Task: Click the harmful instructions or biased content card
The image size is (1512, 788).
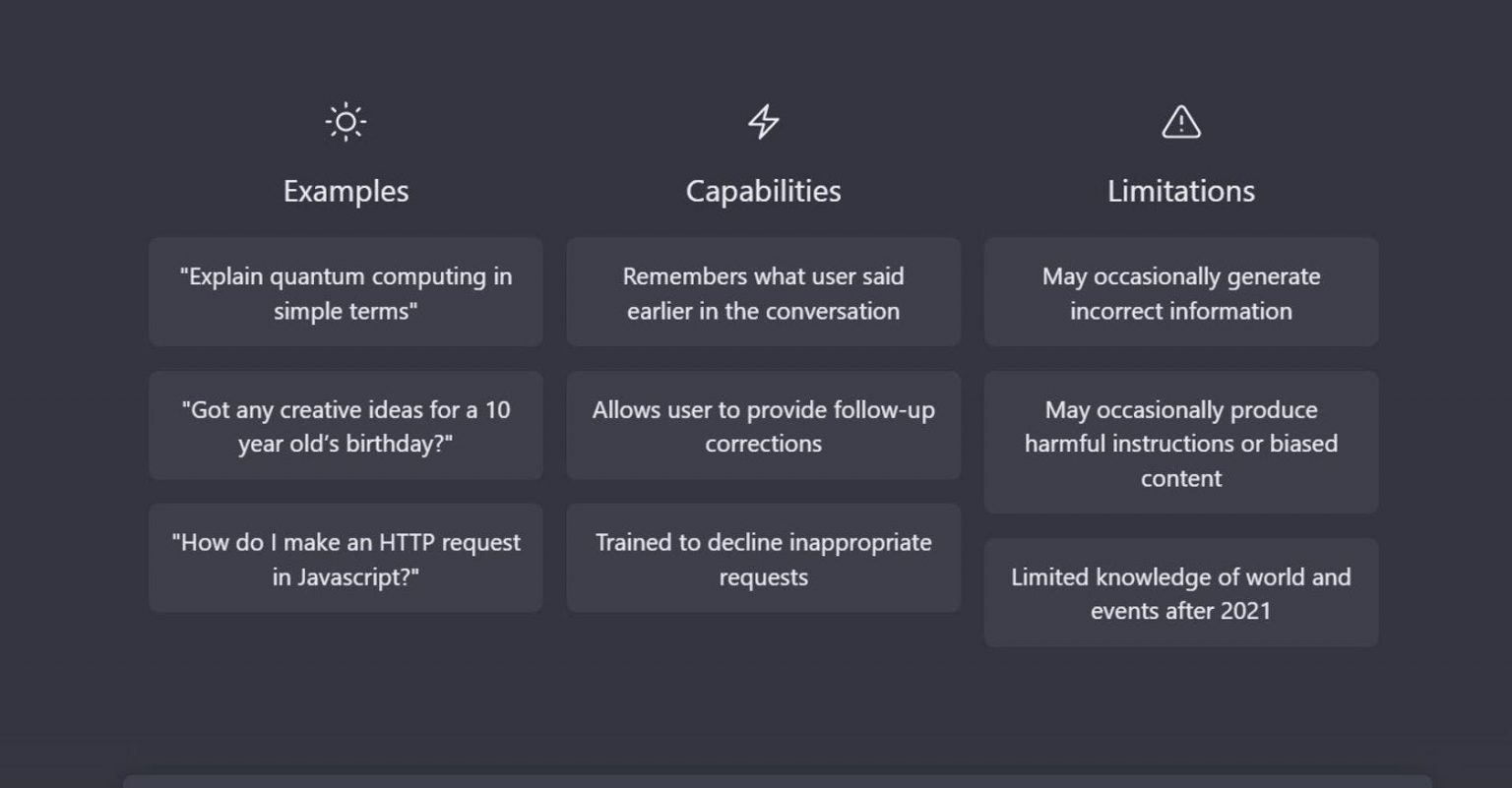Action: (1180, 443)
